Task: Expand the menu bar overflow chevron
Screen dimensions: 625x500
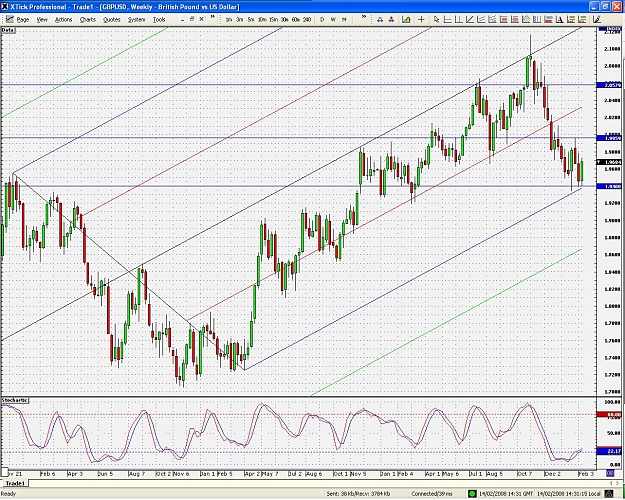Action: (x=212, y=17)
